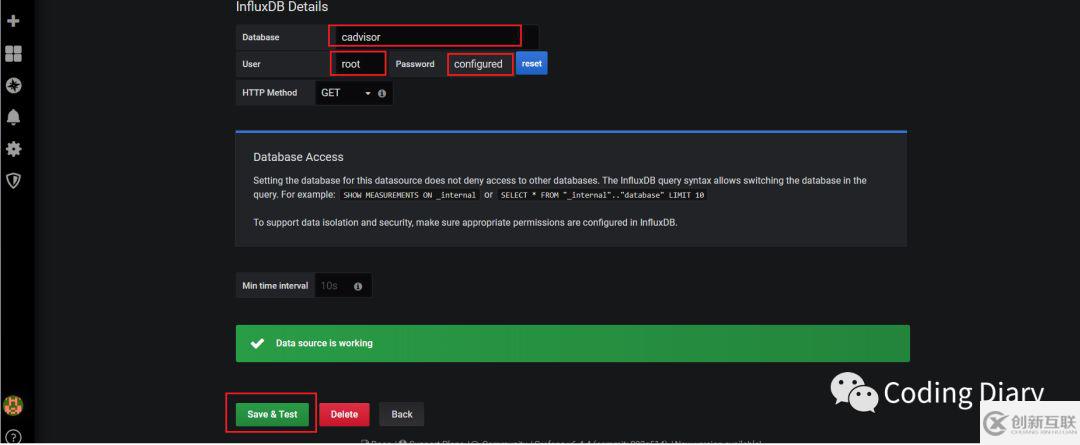Click the Save & Test button
This screenshot has height=445, width=1080.
(272, 414)
